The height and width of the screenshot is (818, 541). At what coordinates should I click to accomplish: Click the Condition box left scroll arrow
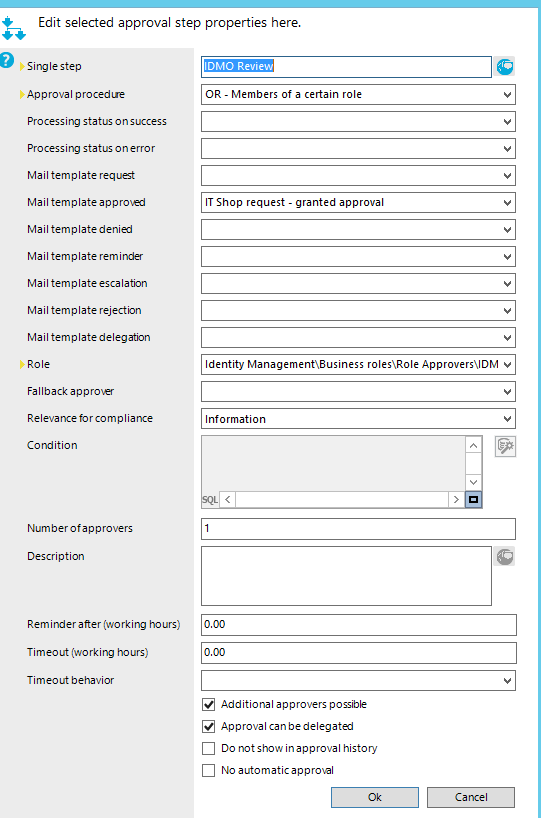click(x=227, y=500)
